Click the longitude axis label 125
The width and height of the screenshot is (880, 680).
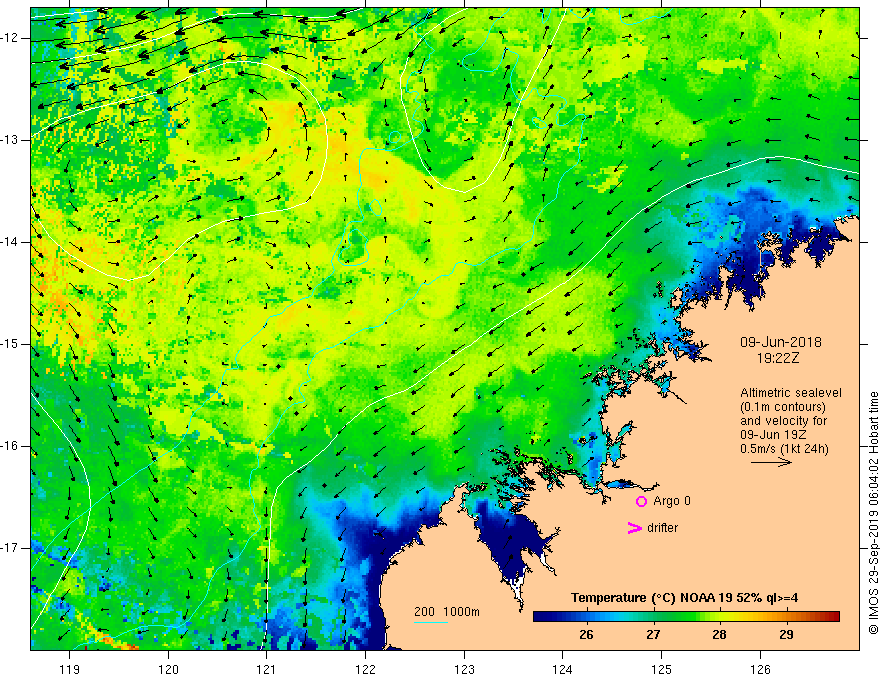tap(662, 669)
